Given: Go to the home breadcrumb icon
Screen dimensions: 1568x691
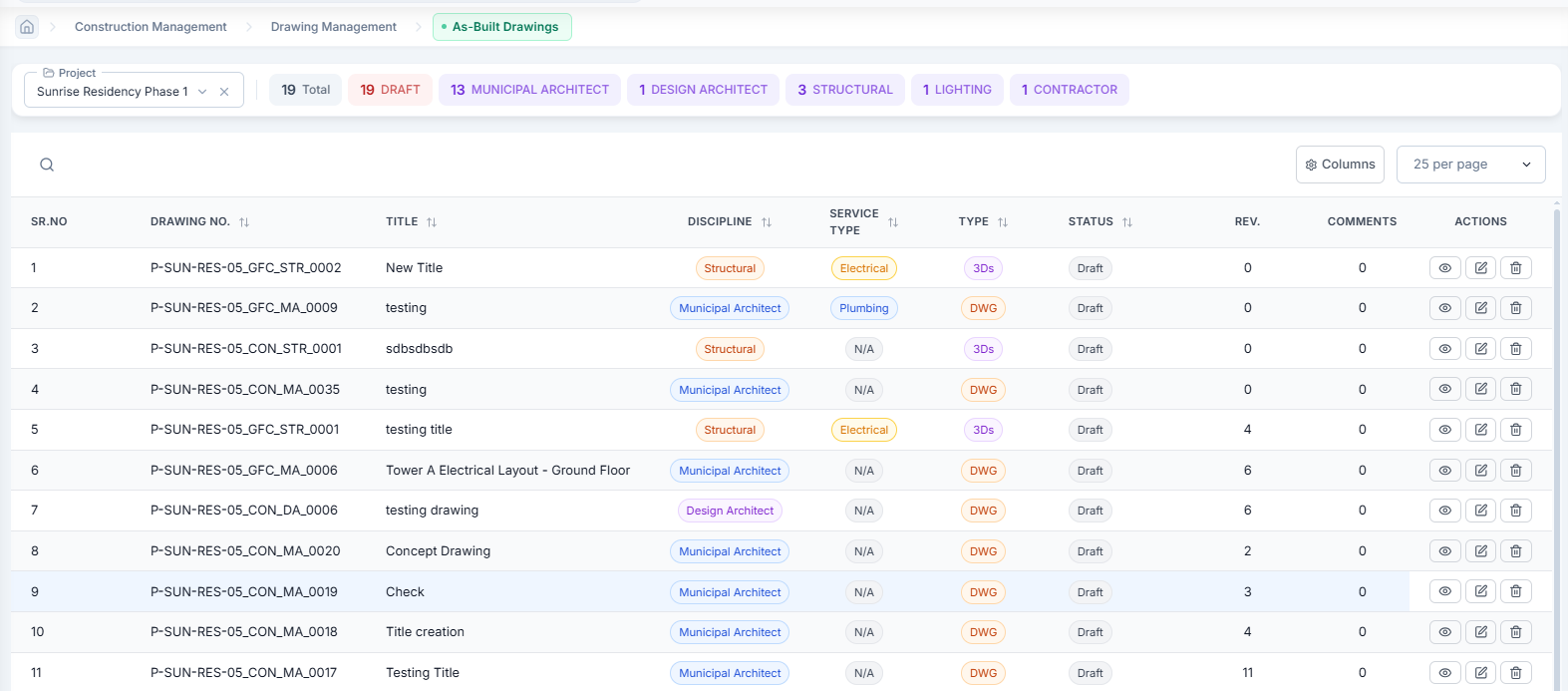Looking at the screenshot, I should [x=27, y=27].
